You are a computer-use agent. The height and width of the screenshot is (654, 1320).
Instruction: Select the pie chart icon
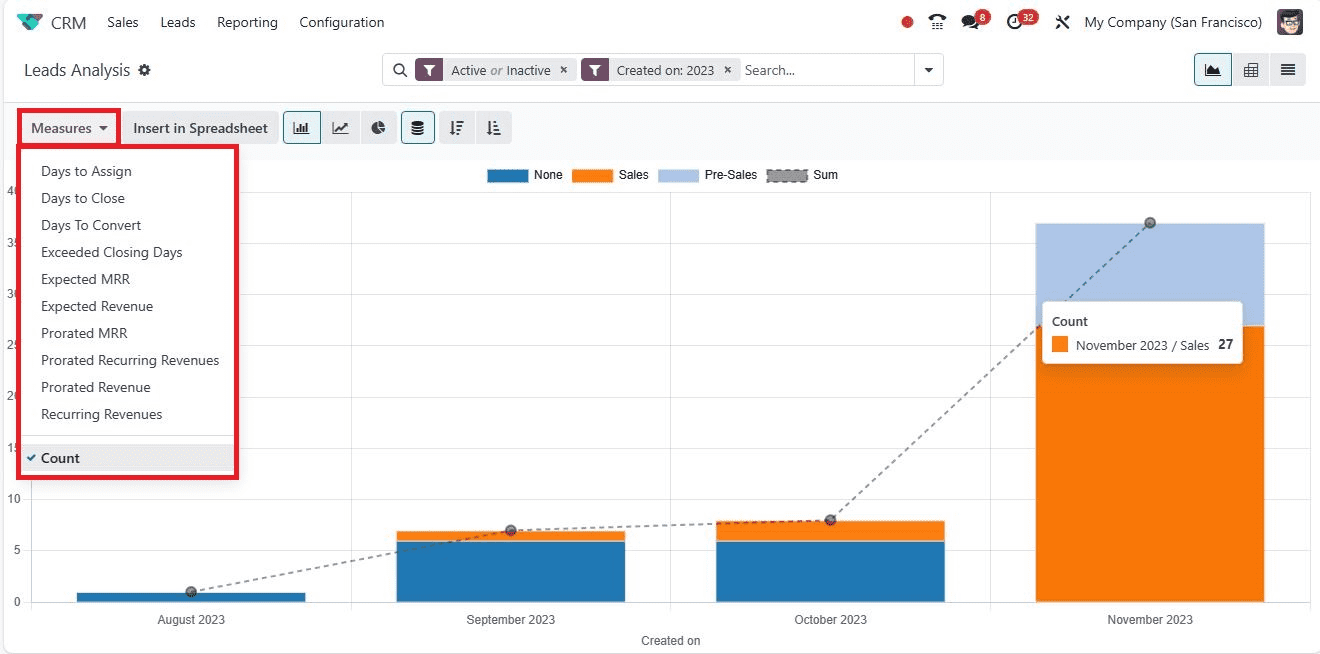pos(378,128)
